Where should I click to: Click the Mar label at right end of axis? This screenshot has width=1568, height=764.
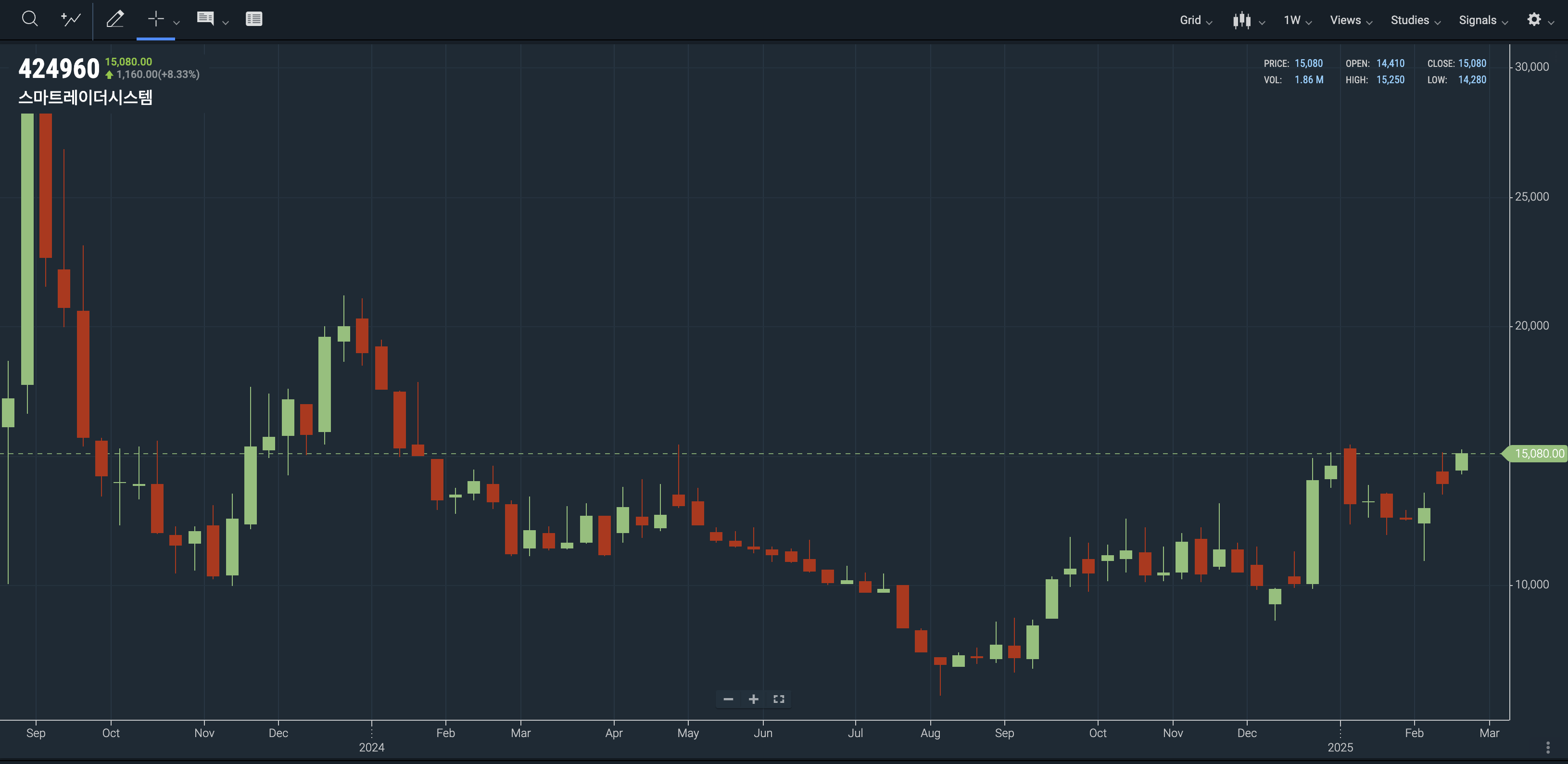1489,733
